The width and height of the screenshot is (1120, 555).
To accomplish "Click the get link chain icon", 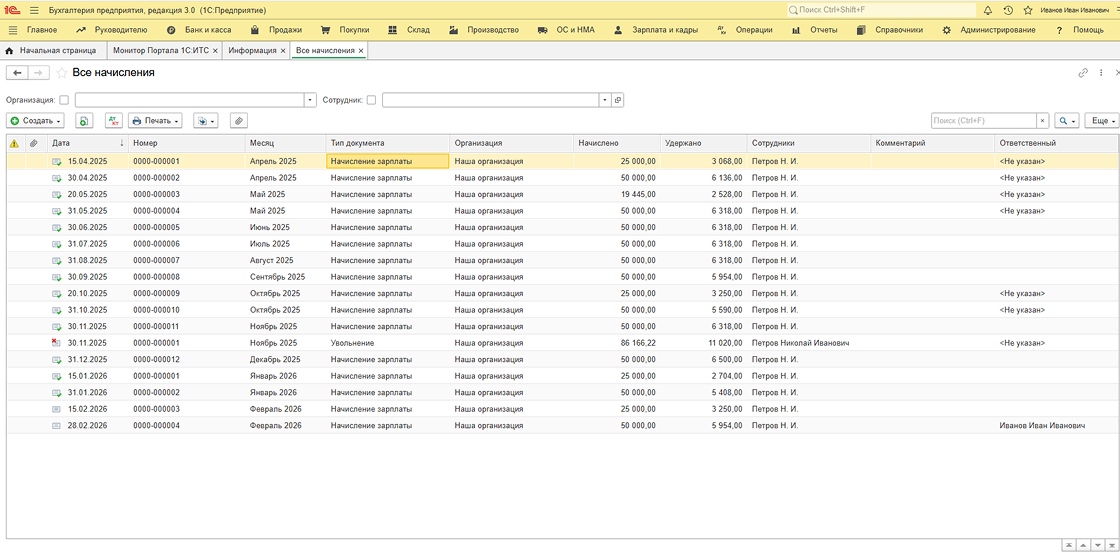I will pos(1083,73).
